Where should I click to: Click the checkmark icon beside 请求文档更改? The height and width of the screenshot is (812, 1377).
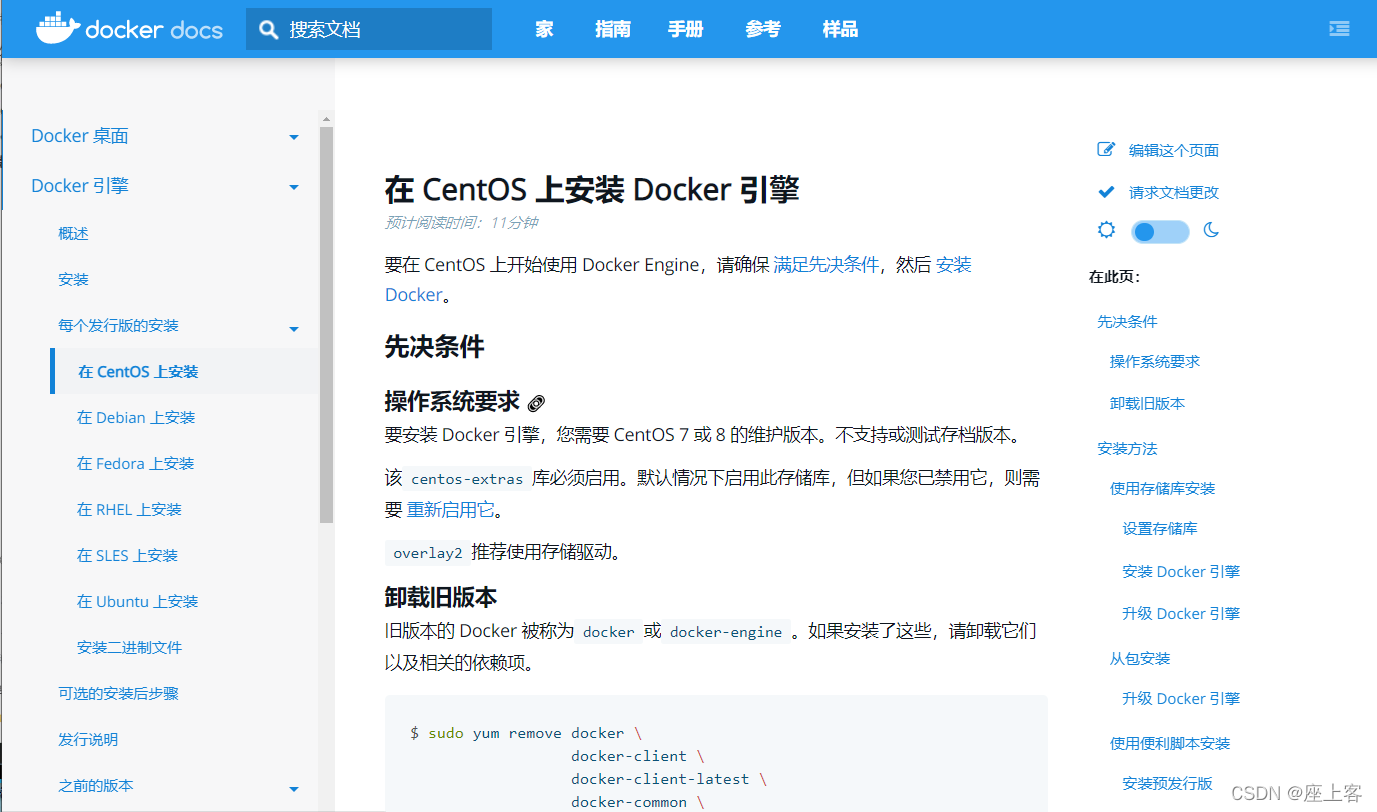coord(1106,191)
